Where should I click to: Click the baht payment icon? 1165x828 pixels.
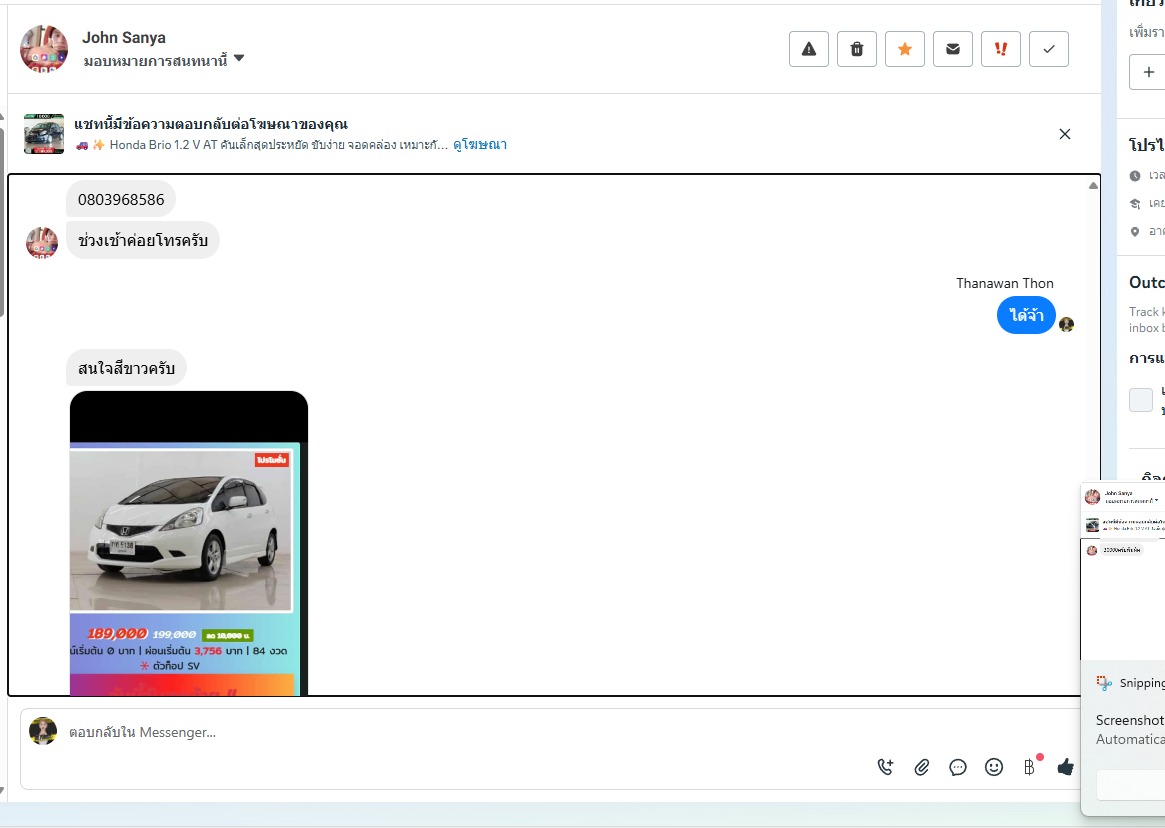(1029, 767)
